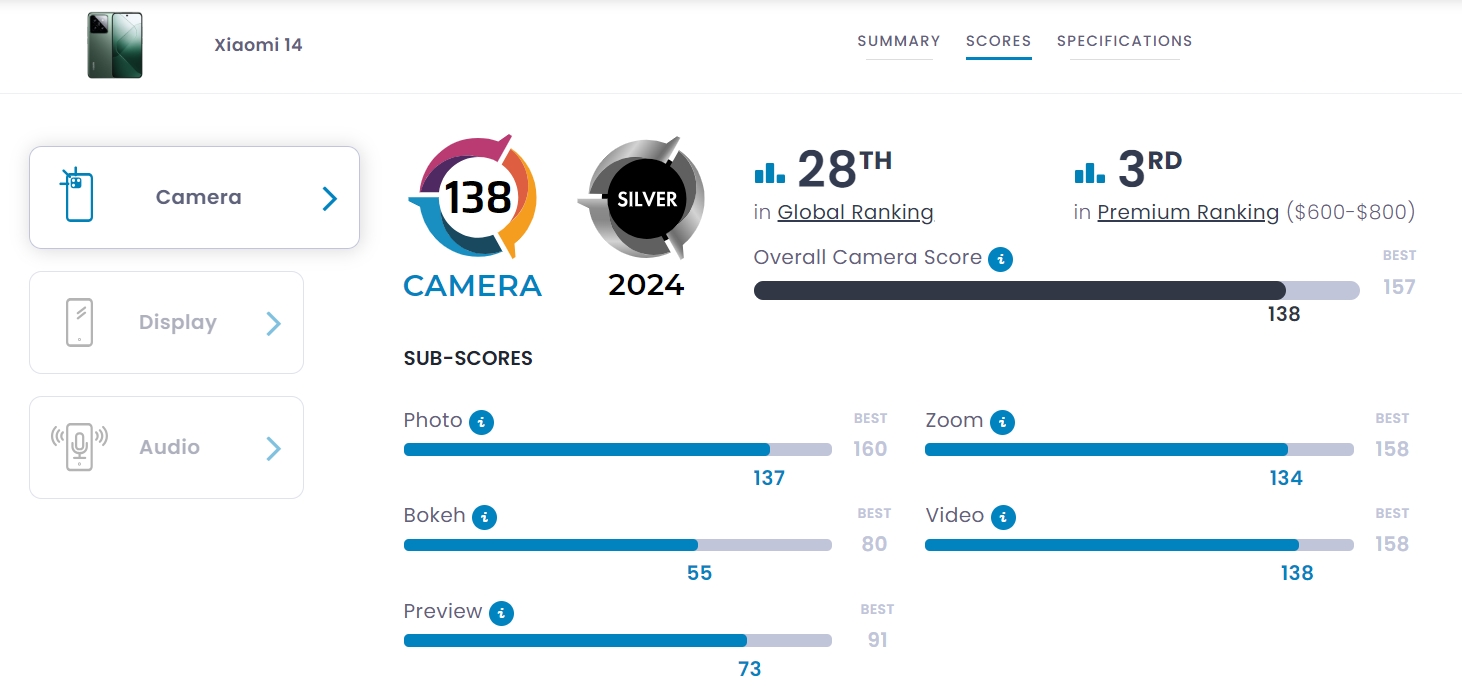
Task: Switch to the Summary tab
Action: point(898,41)
